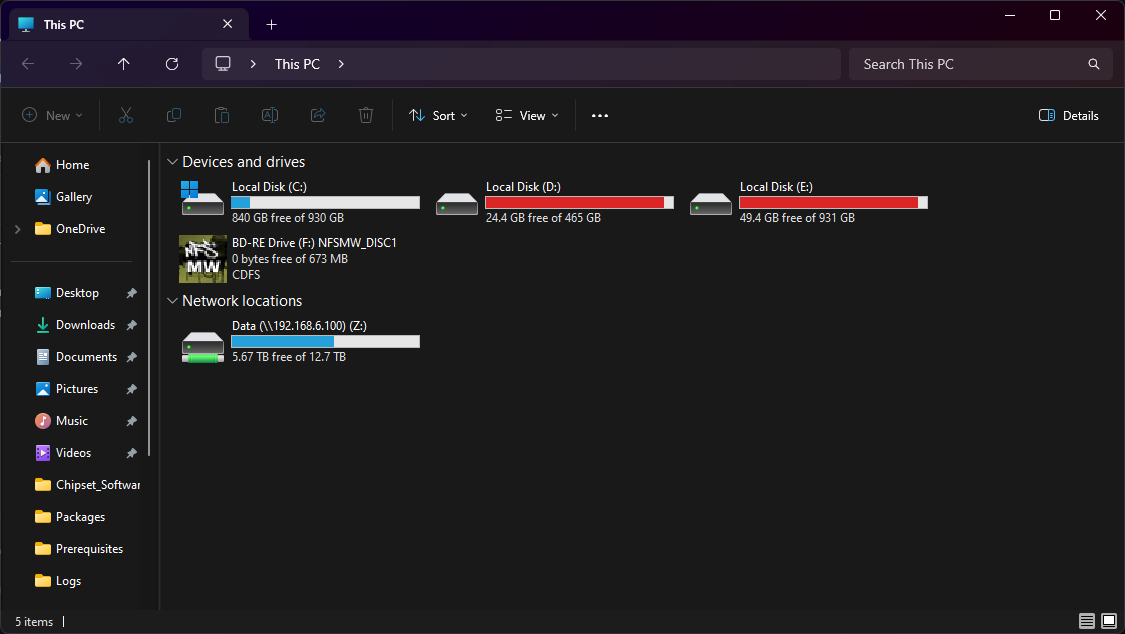Viewport: 1125px width, 634px height.
Task: Open the See more ellipsis in the toolbar
Action: [599, 115]
